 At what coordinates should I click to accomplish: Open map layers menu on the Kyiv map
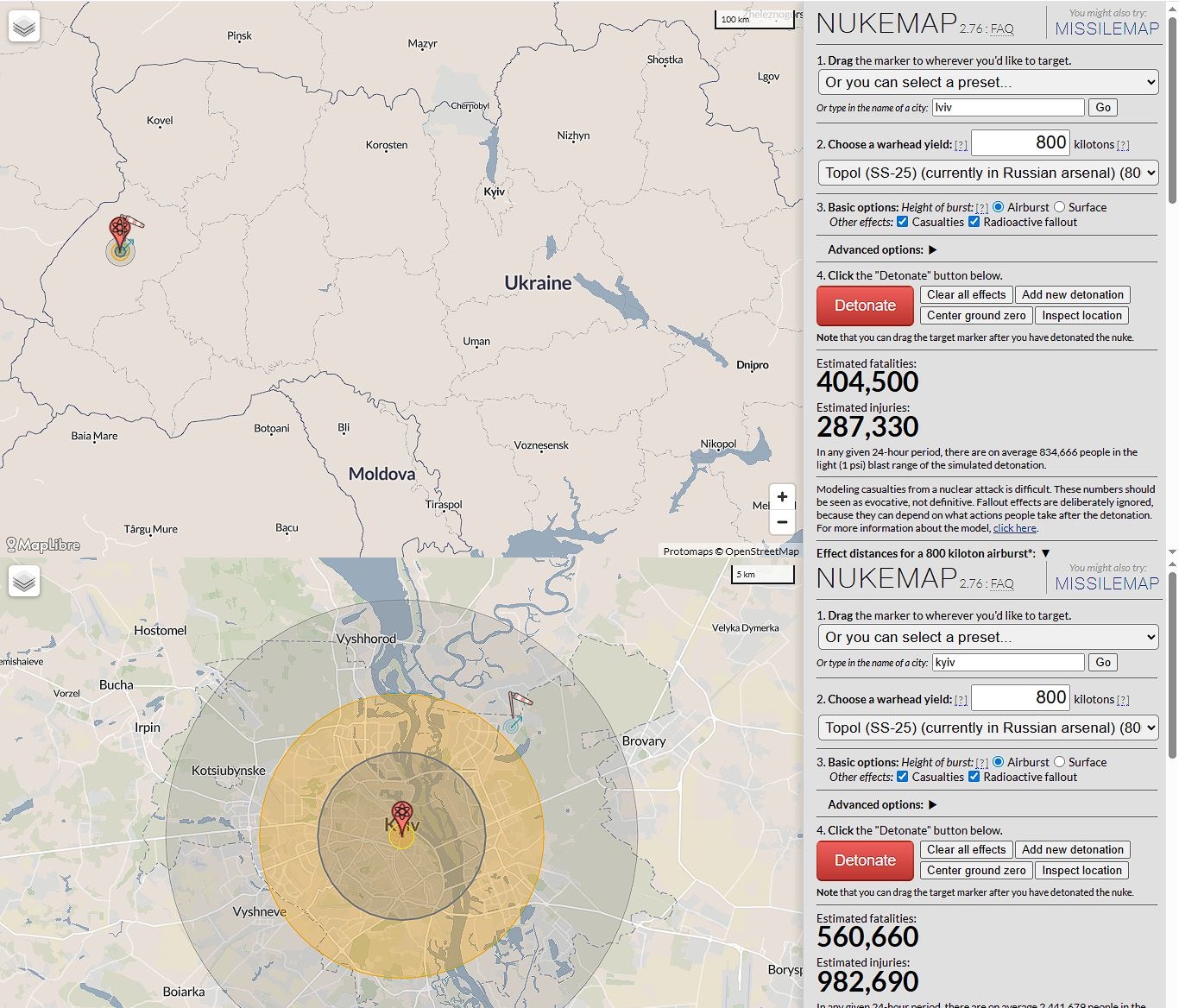pos(24,582)
